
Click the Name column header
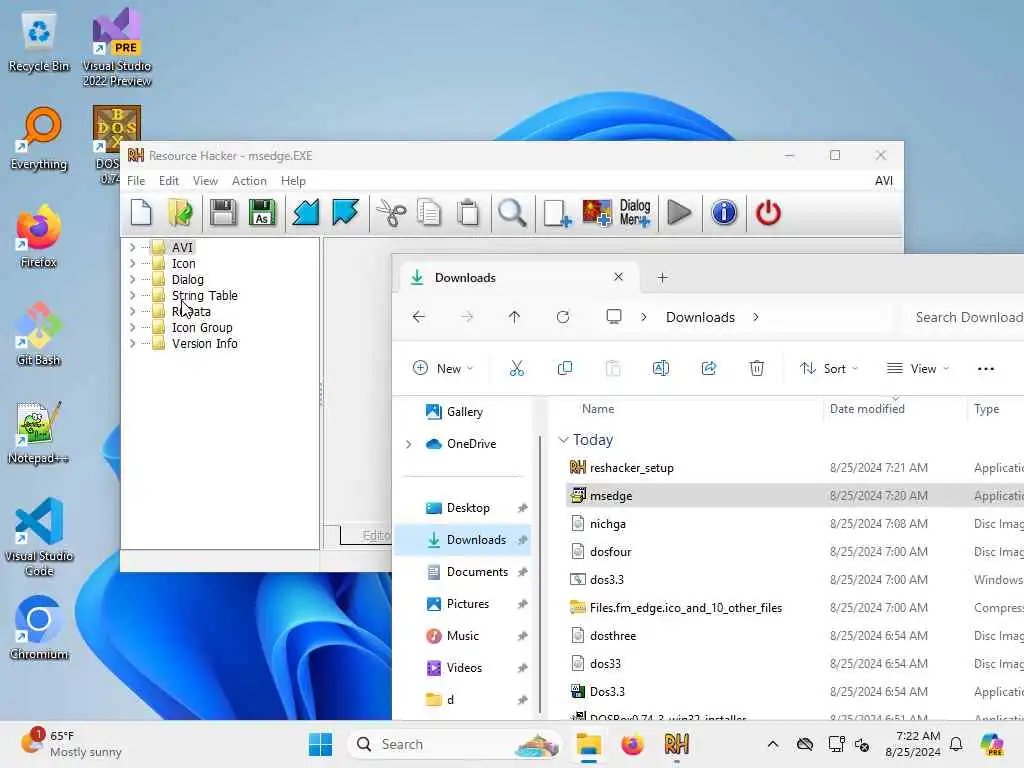click(x=598, y=409)
